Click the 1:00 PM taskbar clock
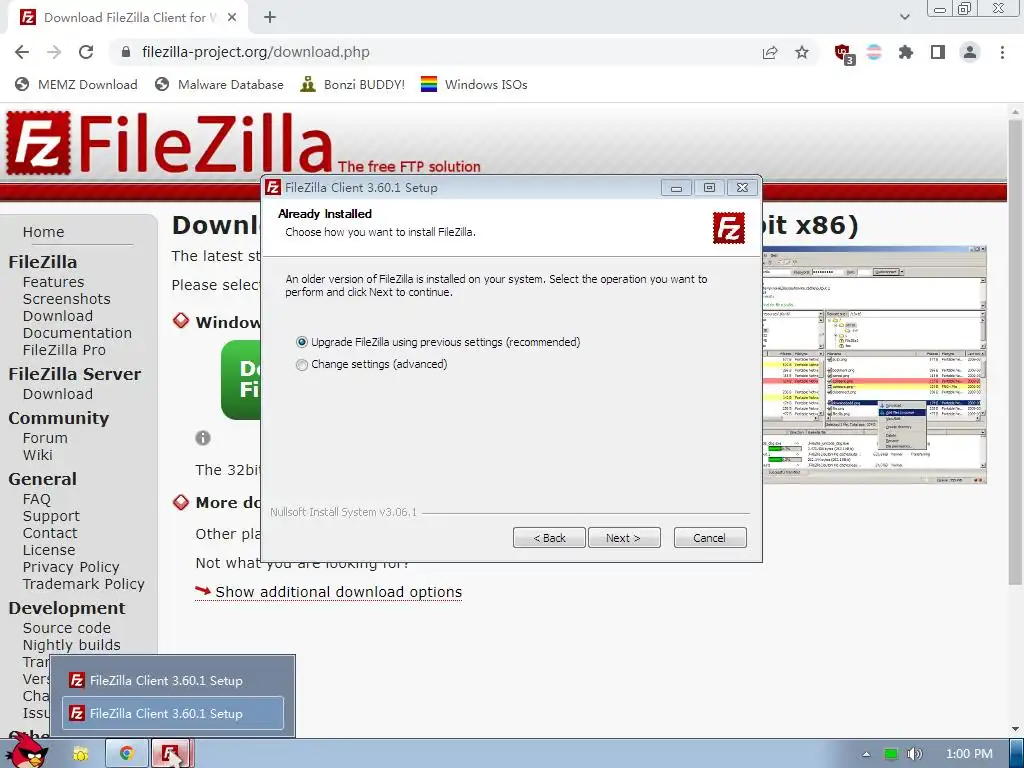Viewport: 1024px width, 768px height. [x=969, y=754]
